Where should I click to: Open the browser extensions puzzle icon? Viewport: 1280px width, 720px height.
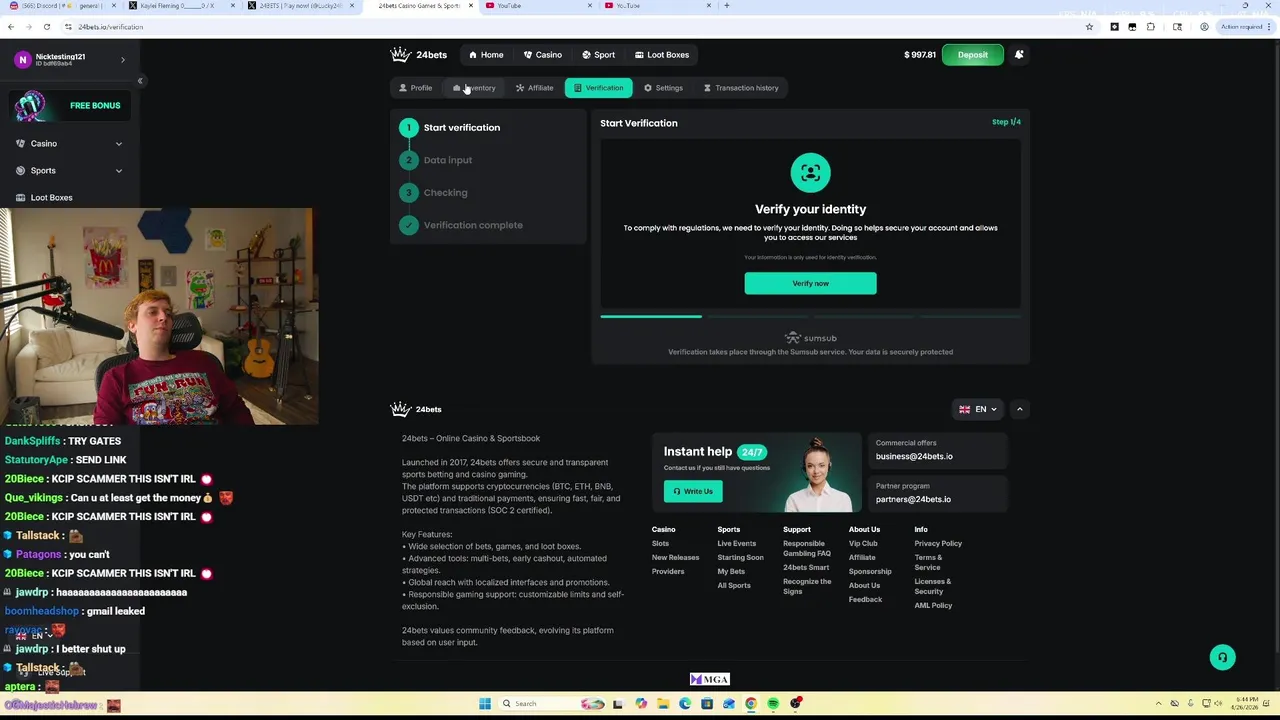click(x=1151, y=27)
